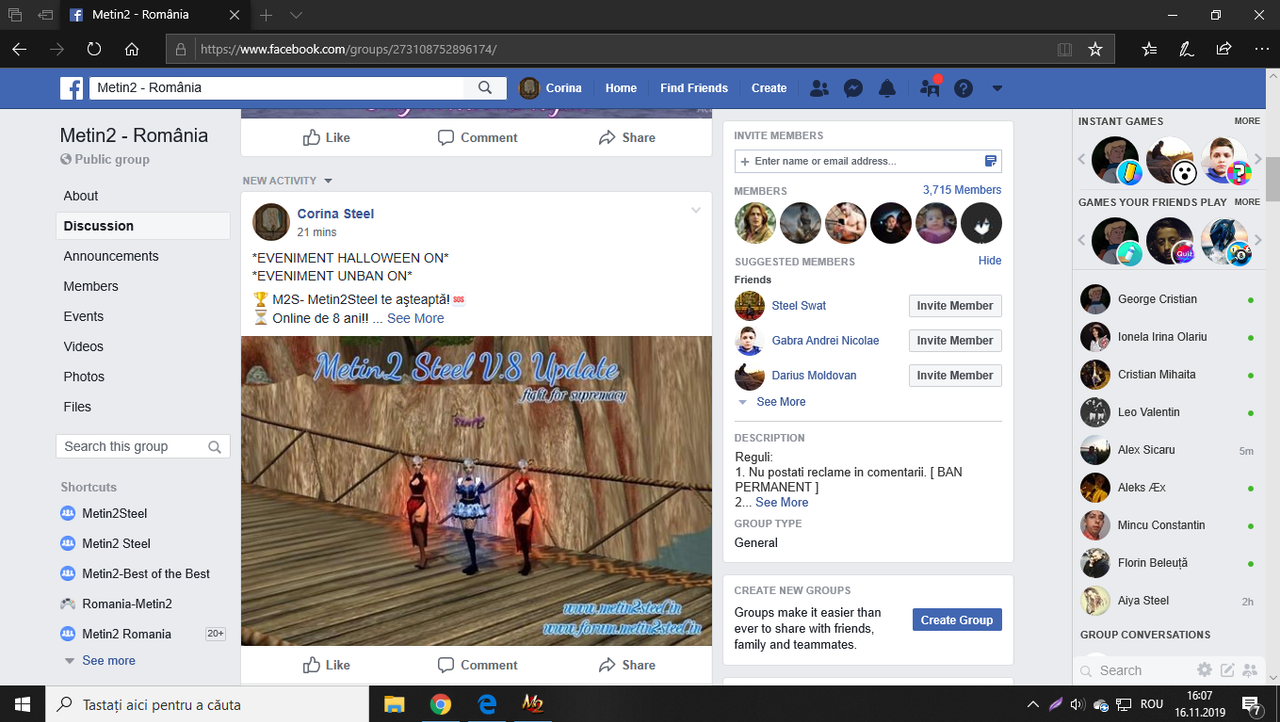The width and height of the screenshot is (1280, 722).
Task: Click Find Friends link
Action: click(x=694, y=88)
